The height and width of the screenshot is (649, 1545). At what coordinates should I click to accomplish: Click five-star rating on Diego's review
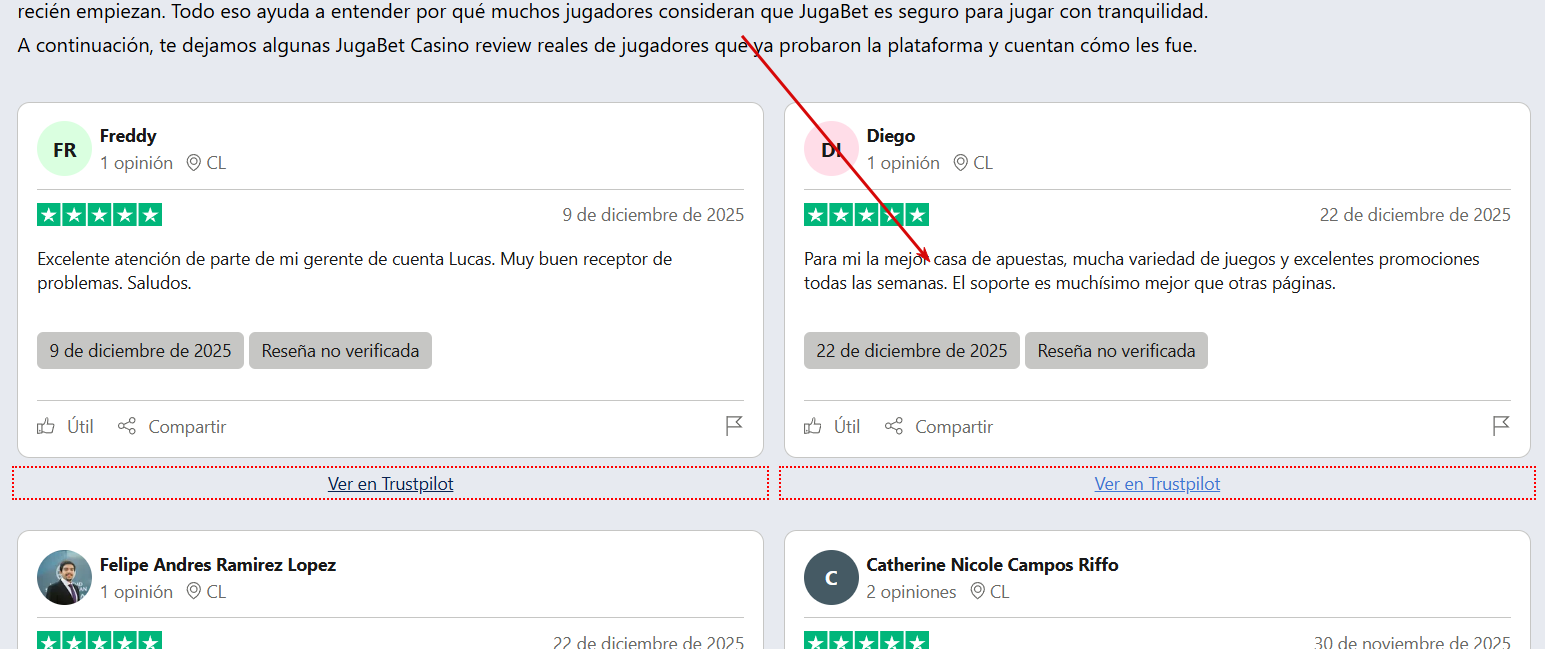coord(866,215)
